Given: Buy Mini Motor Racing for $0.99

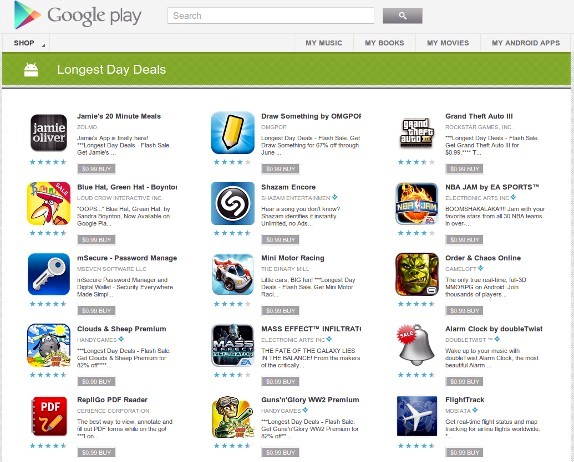Looking at the screenshot, I should tap(280, 311).
